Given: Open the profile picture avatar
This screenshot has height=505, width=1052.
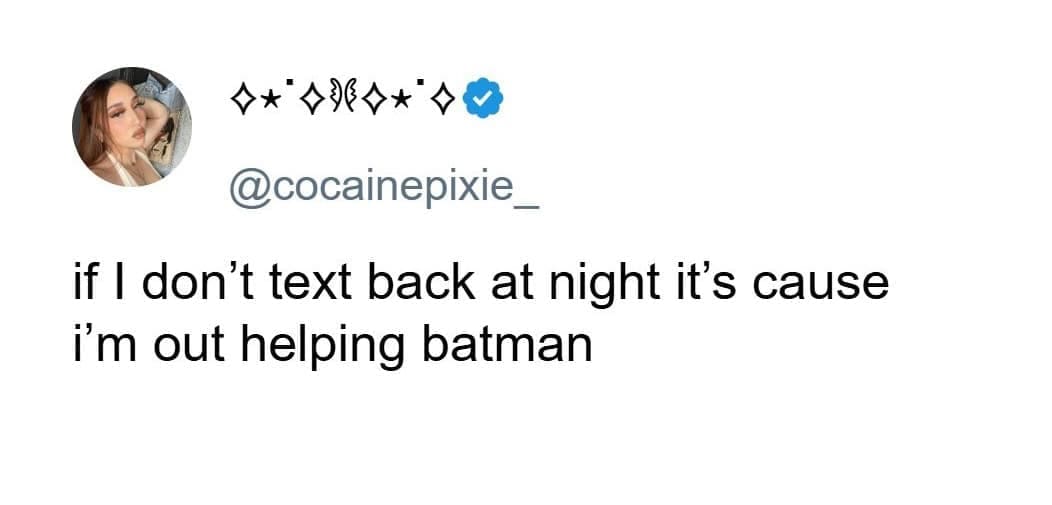Looking at the screenshot, I should coord(131,127).
